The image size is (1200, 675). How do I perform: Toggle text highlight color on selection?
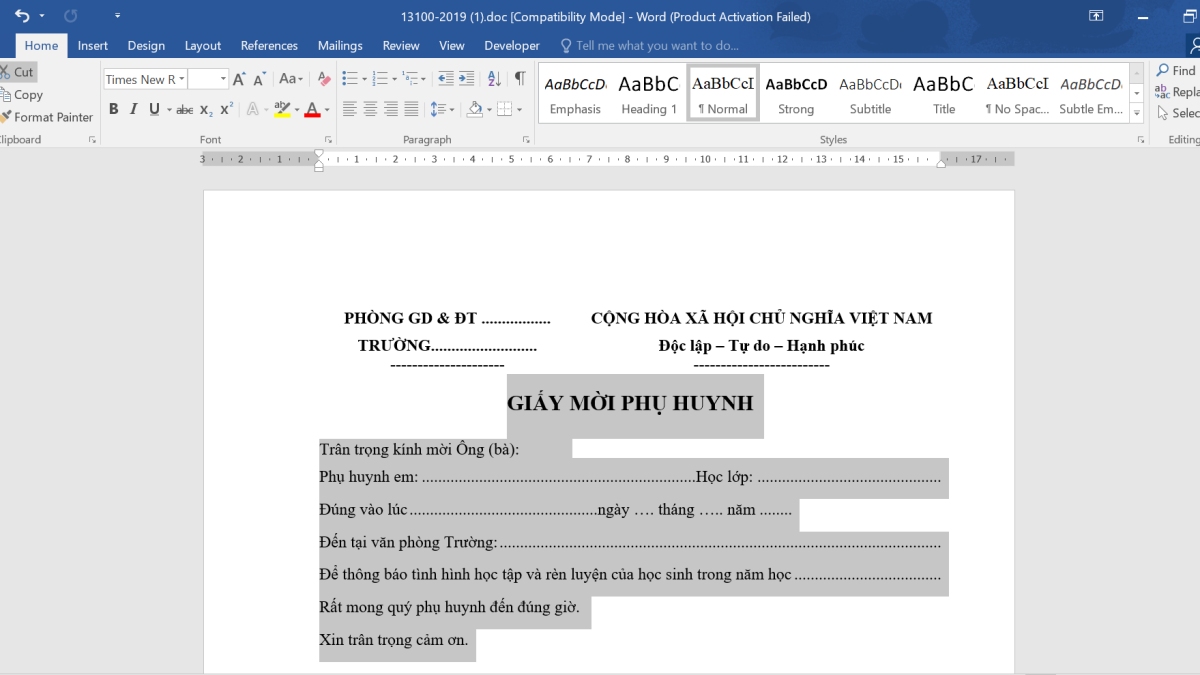coord(283,110)
